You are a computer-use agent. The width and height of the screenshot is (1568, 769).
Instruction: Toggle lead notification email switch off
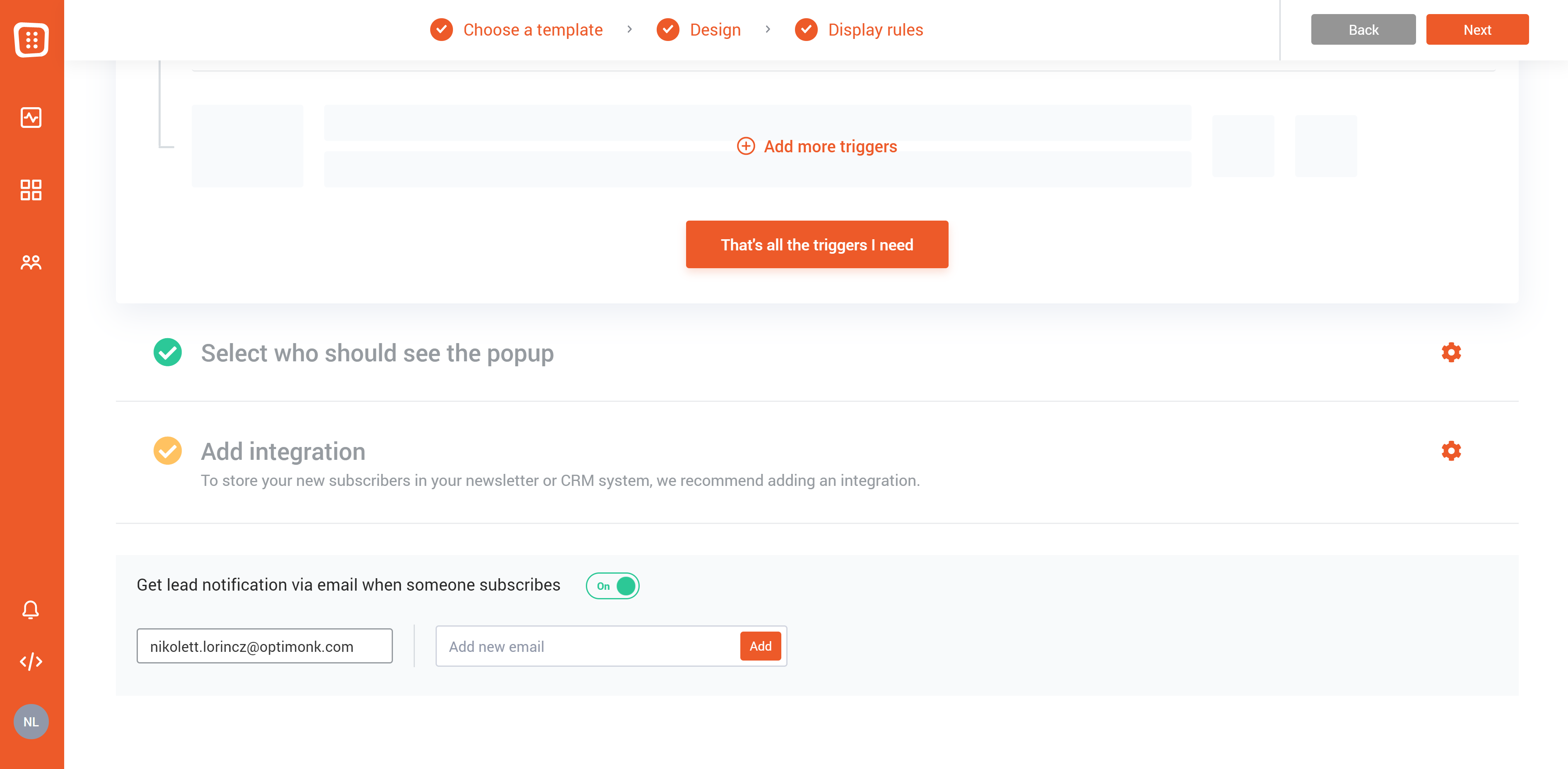click(x=612, y=586)
